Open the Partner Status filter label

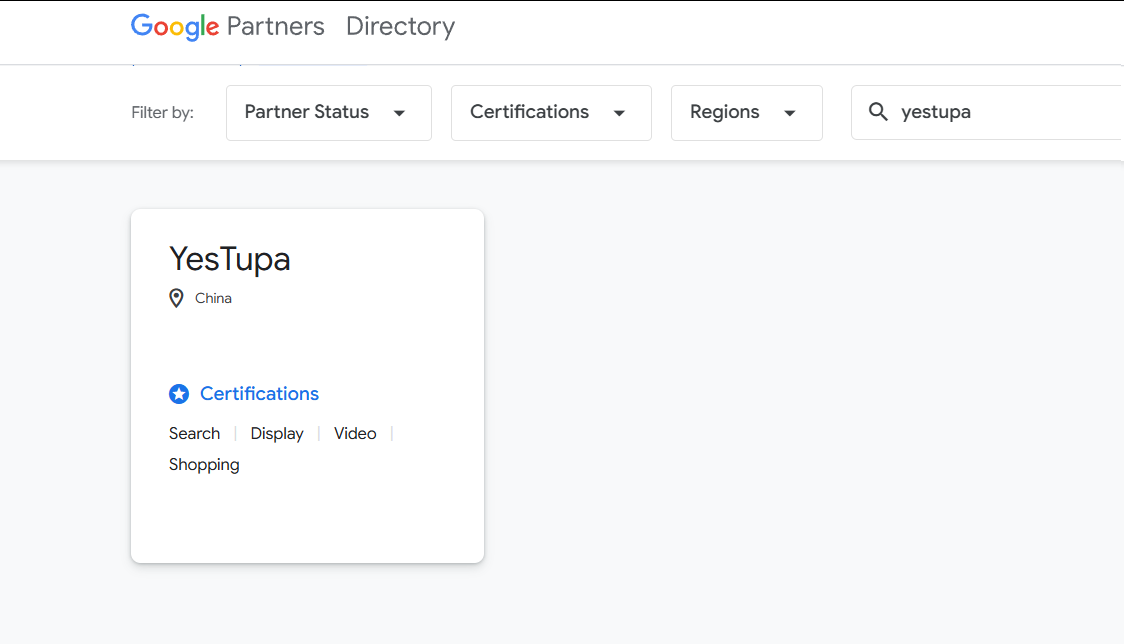pyautogui.click(x=307, y=112)
